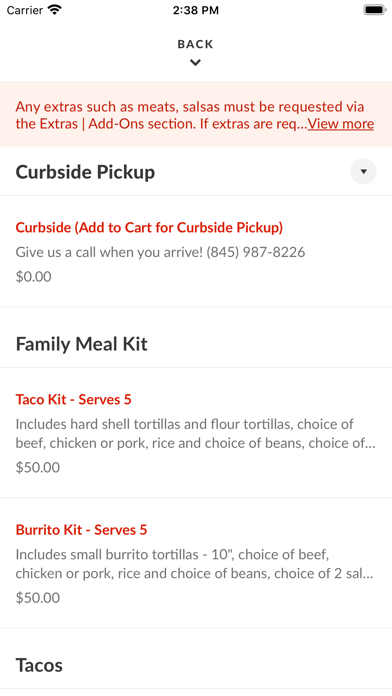The width and height of the screenshot is (392, 696).
Task: Tap the Curbside $0.00 price
Action: tap(34, 277)
